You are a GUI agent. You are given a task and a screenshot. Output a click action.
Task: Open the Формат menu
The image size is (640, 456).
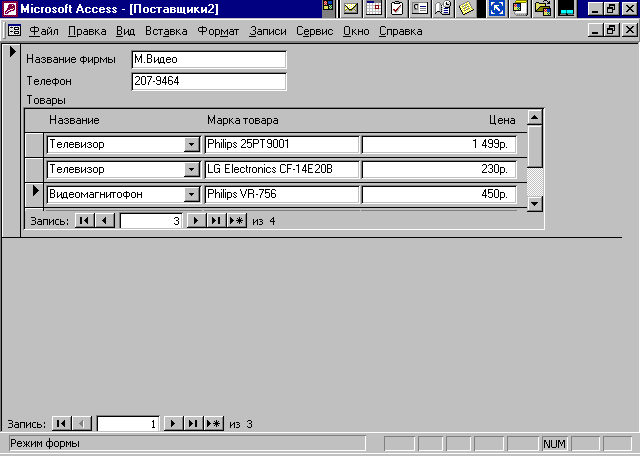(x=218, y=31)
